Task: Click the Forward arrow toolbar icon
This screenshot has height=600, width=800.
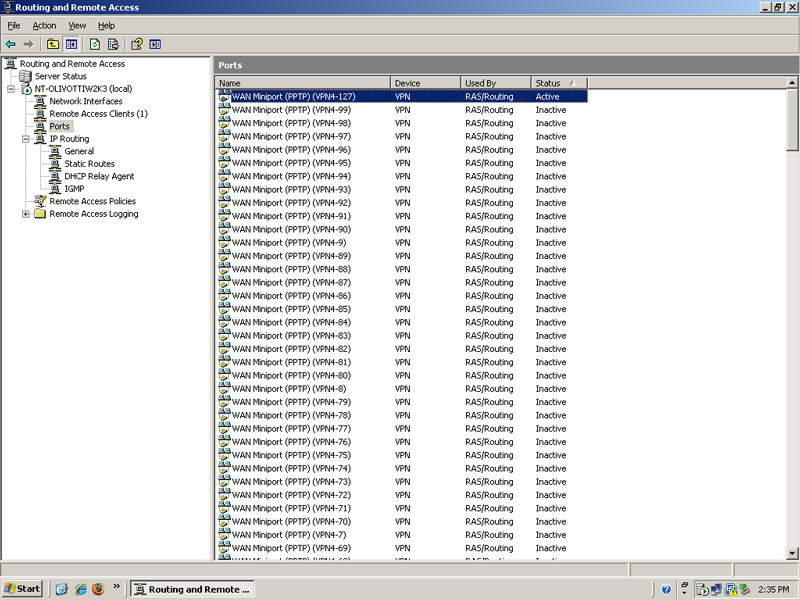Action: (29, 44)
